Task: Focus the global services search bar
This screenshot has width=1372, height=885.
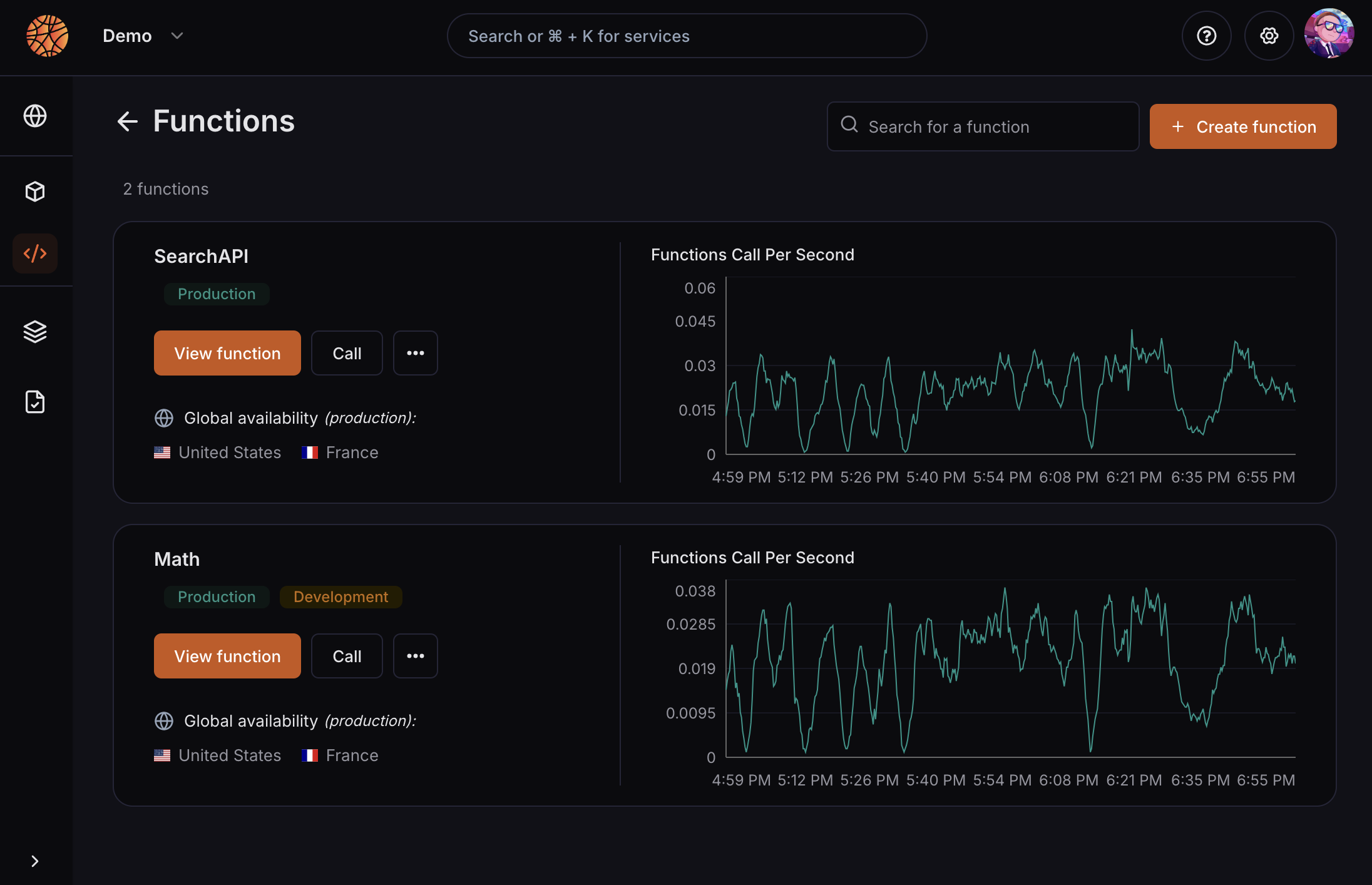Action: point(687,36)
